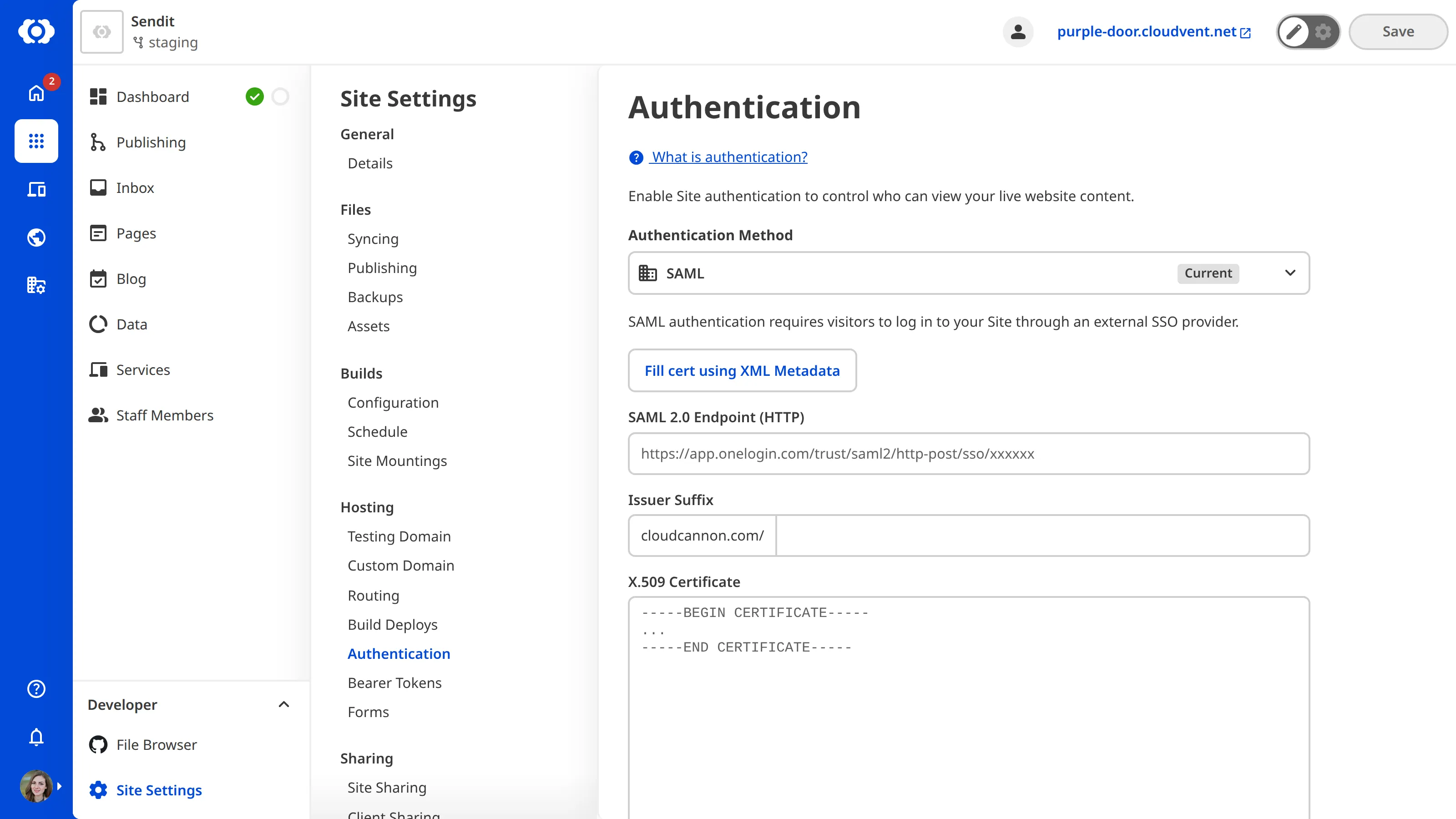This screenshot has width=1456, height=819.
Task: Open Backups settings
Action: point(375,297)
